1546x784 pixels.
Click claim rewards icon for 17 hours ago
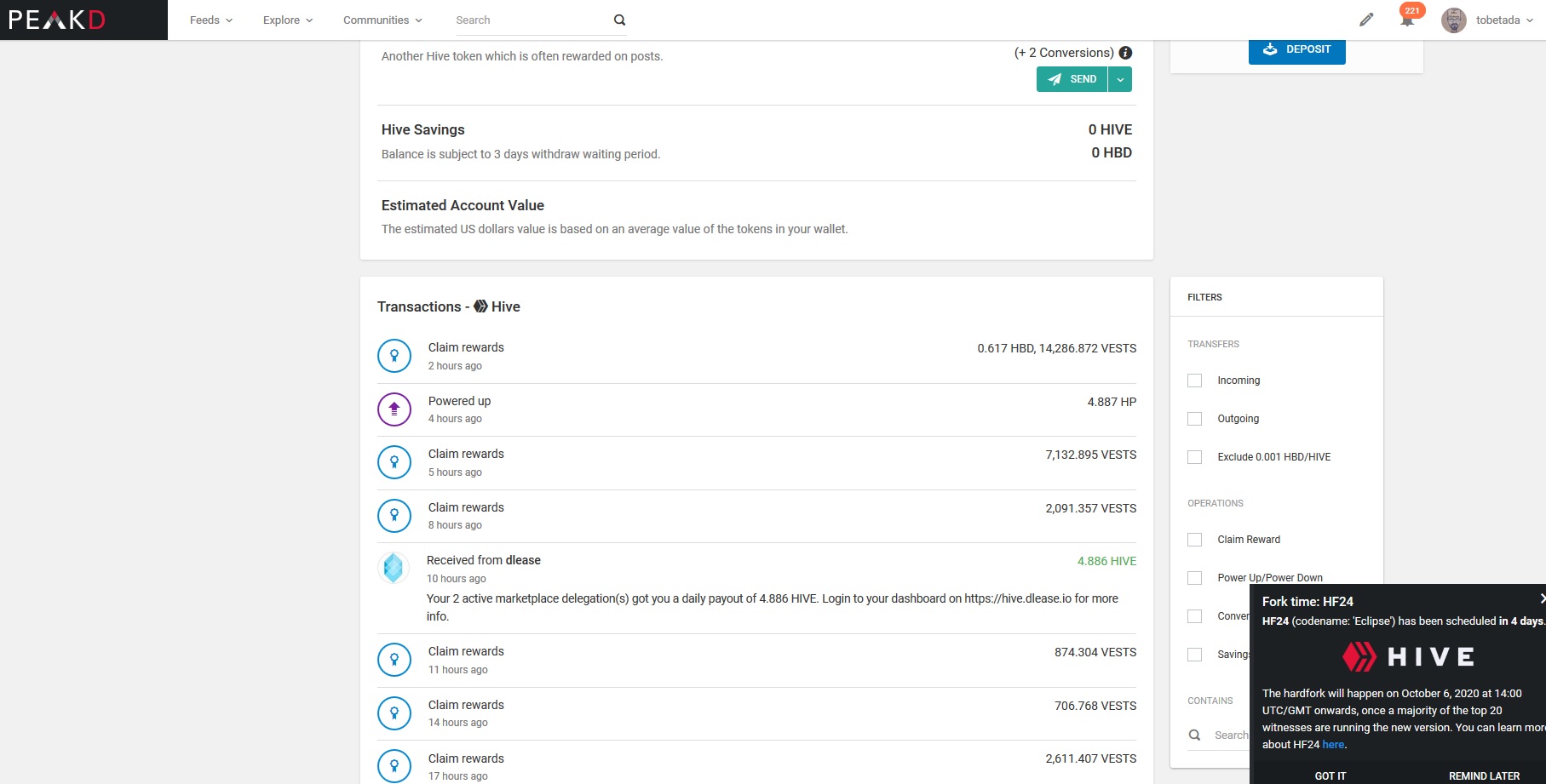tap(394, 766)
